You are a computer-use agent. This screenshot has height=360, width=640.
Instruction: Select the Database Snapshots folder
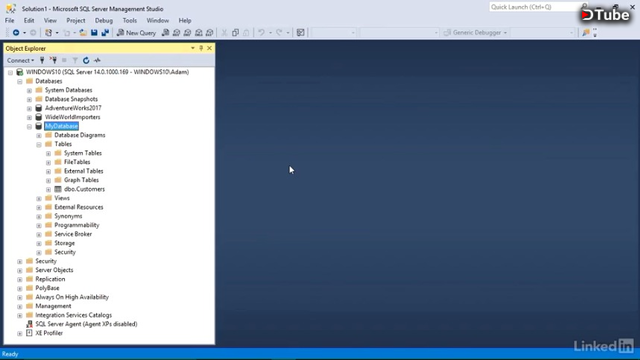[x=71, y=99]
